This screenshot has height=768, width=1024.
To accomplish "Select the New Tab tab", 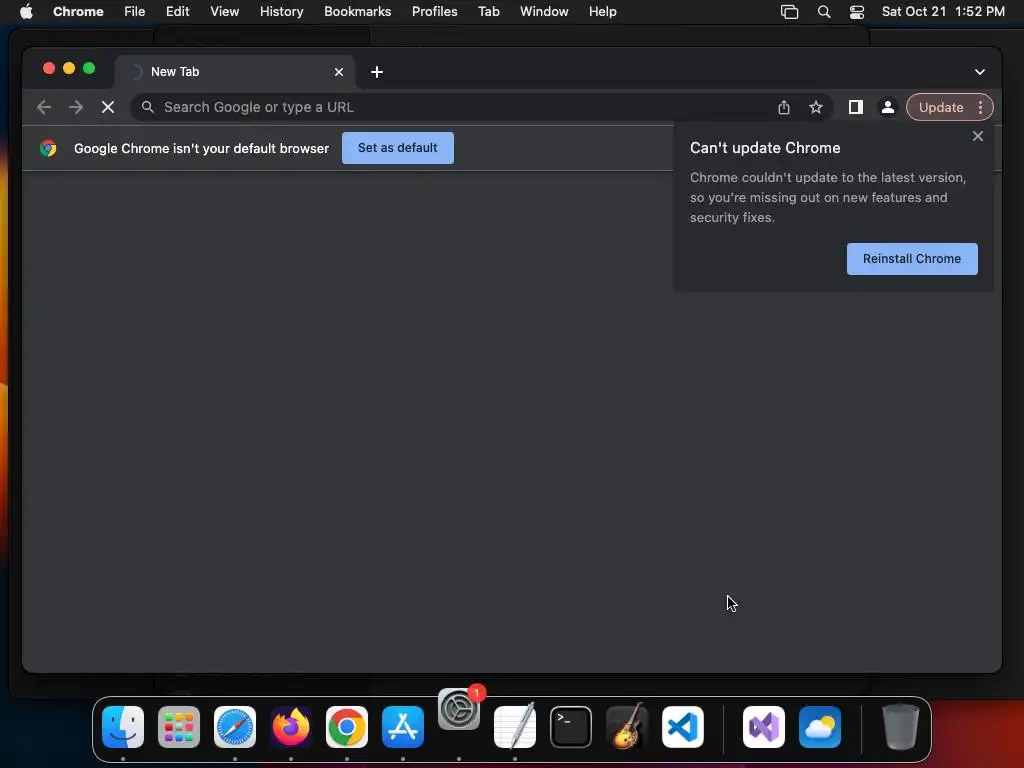I will click(x=235, y=72).
